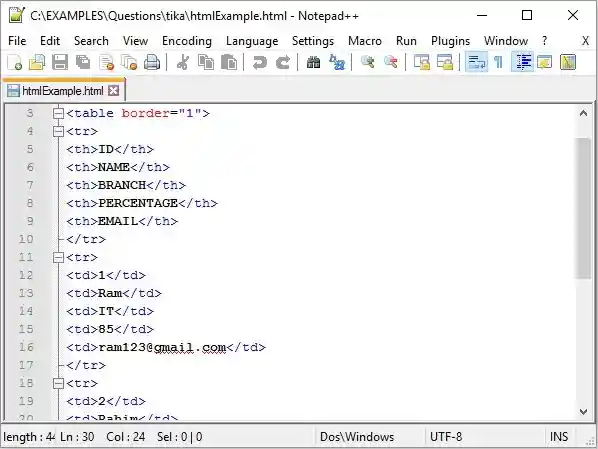Screen dimensions: 598x449
Task: Click the Save All icon
Action: pos(83,62)
